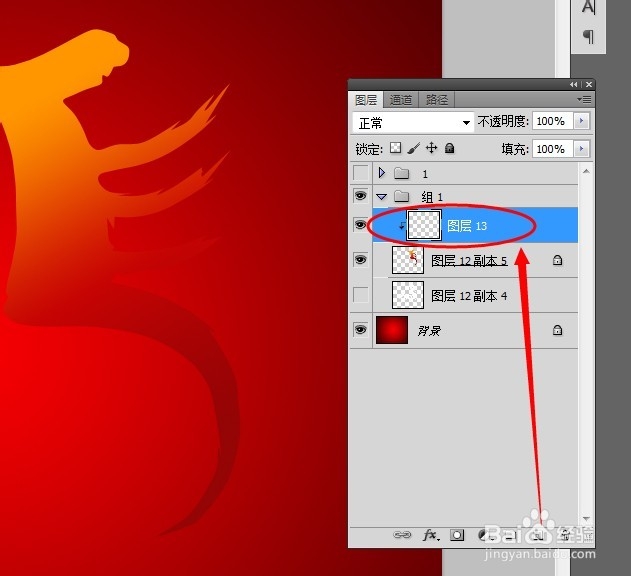
Task: Hide layer 图层 12 副本 5
Action: (361, 260)
